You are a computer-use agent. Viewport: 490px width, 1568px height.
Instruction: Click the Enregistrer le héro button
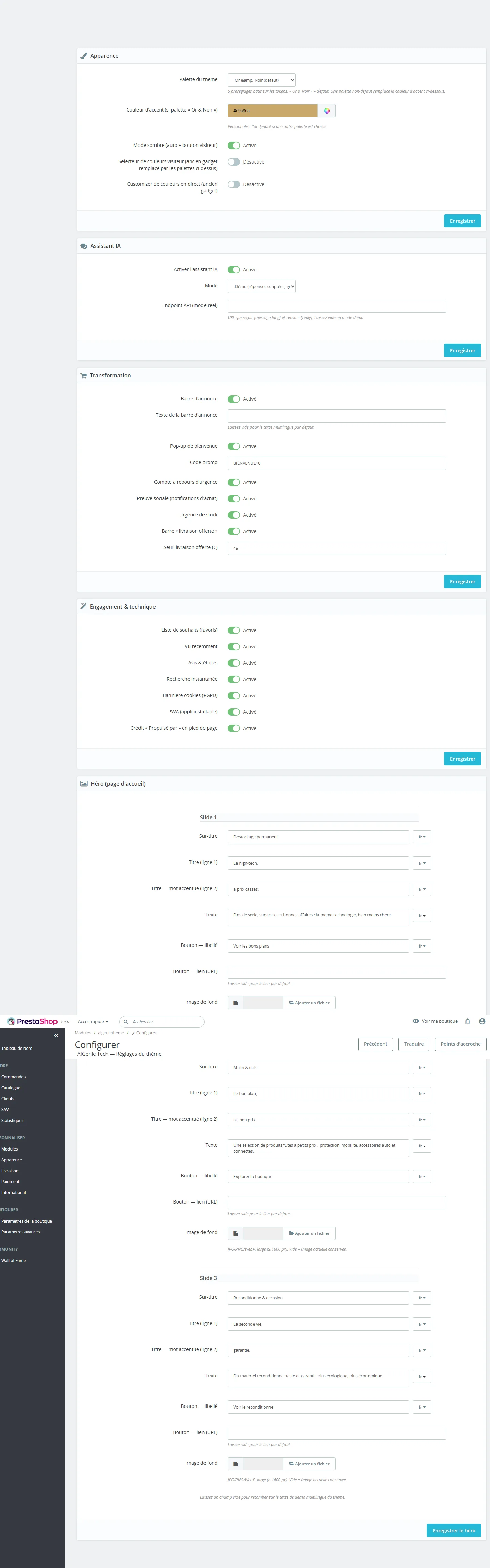454,1530
